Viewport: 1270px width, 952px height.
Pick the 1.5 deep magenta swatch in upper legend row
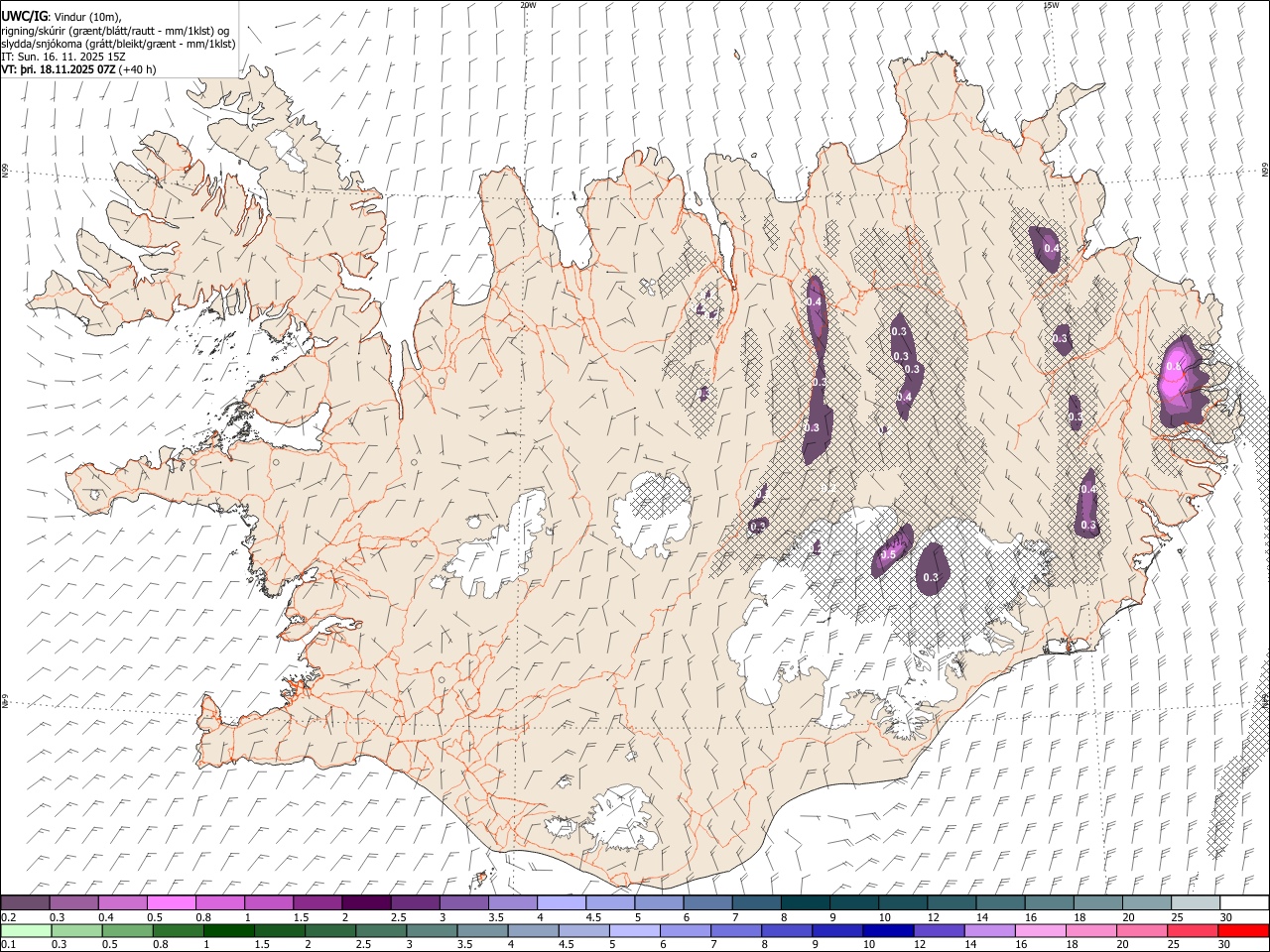click(x=317, y=903)
